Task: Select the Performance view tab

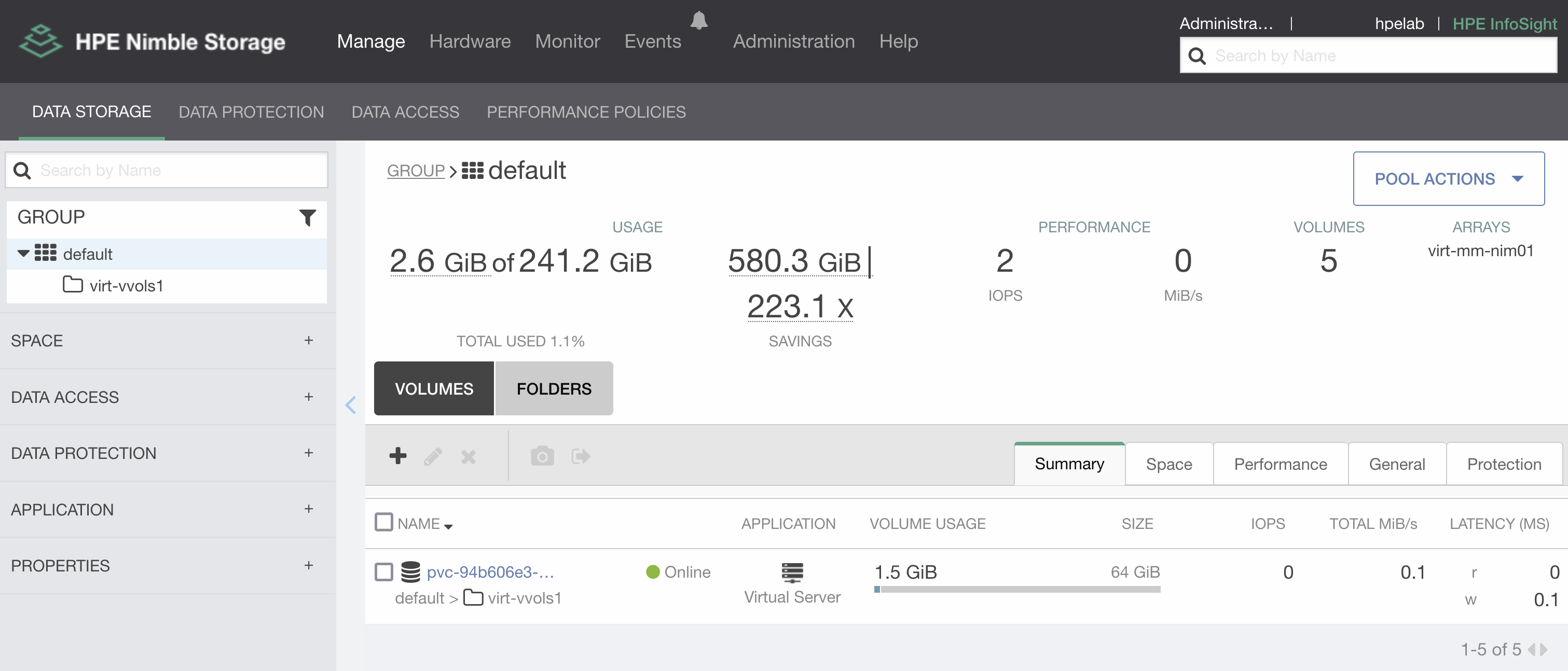Action: coord(1280,464)
